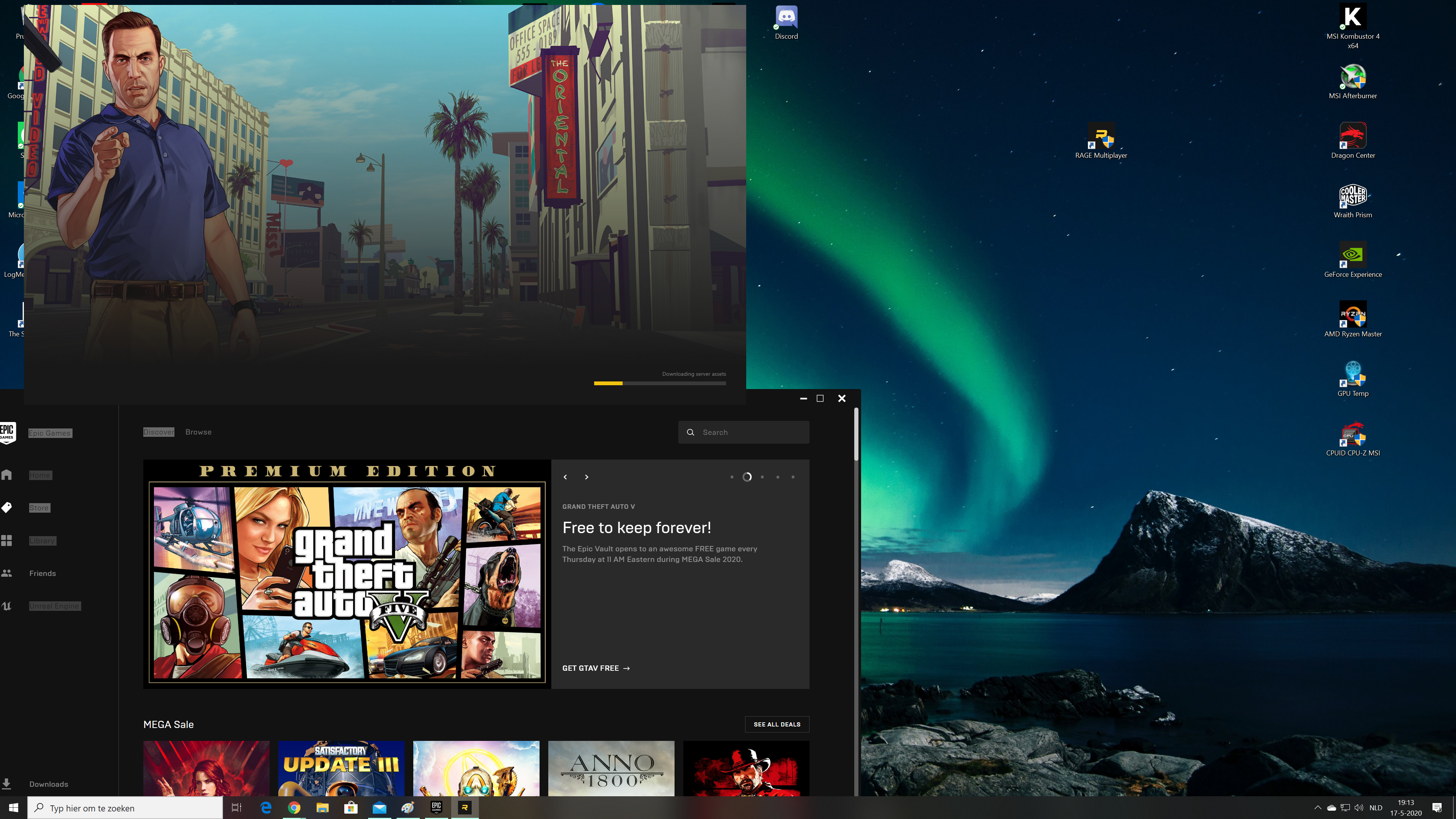Select the CPUID CPU-Z MSI desktop icon
This screenshot has width=1456, height=819.
click(x=1352, y=439)
